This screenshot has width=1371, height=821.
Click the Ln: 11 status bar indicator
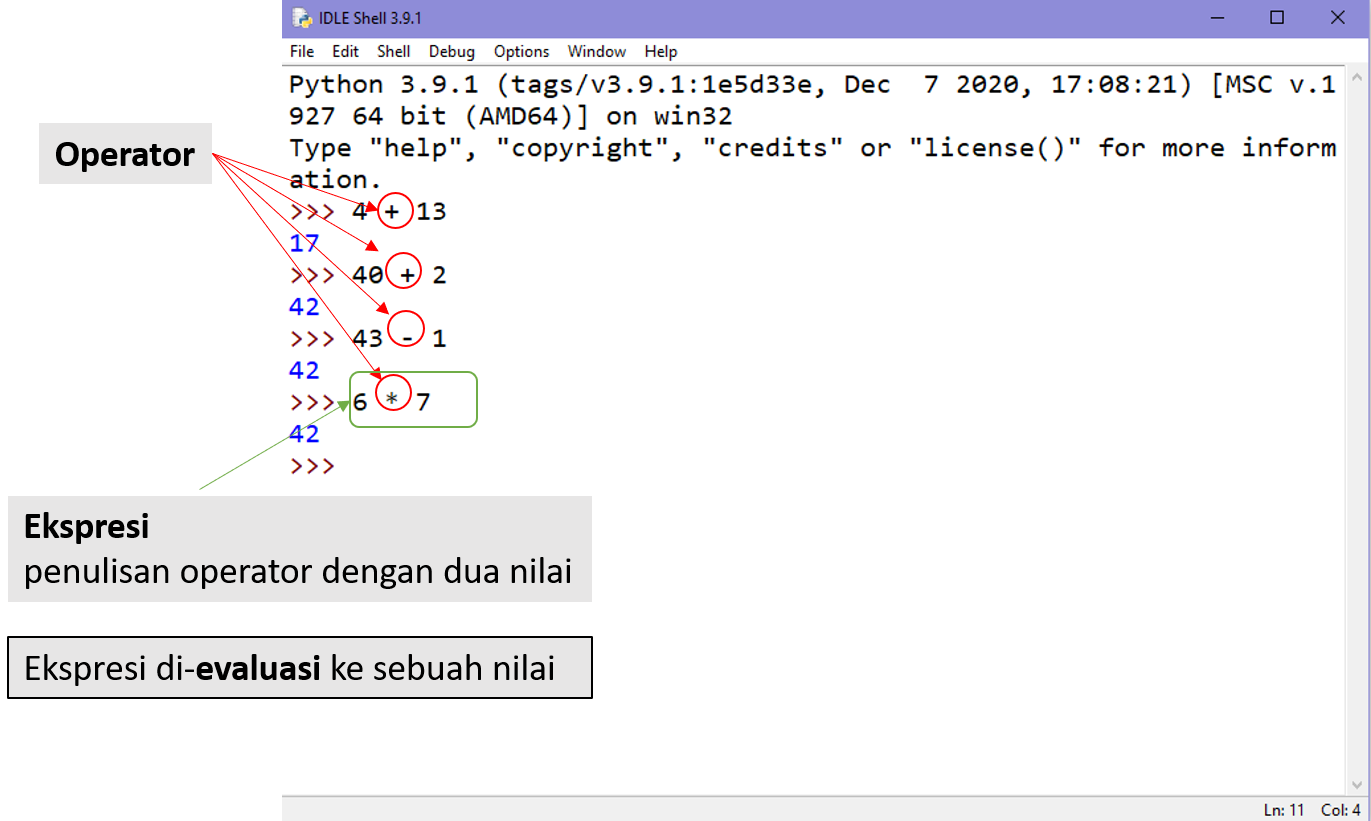[1284, 809]
